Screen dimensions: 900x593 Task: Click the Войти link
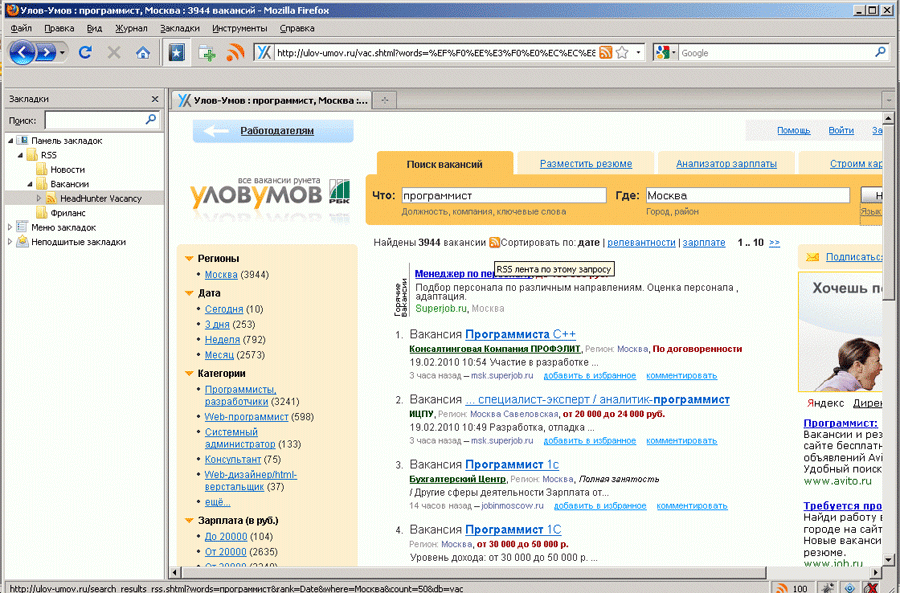tap(841, 130)
